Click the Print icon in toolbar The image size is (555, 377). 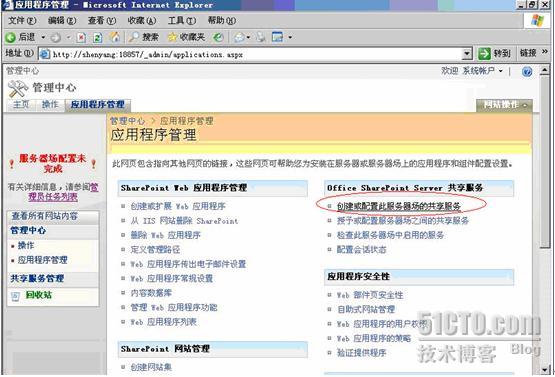[261, 37]
